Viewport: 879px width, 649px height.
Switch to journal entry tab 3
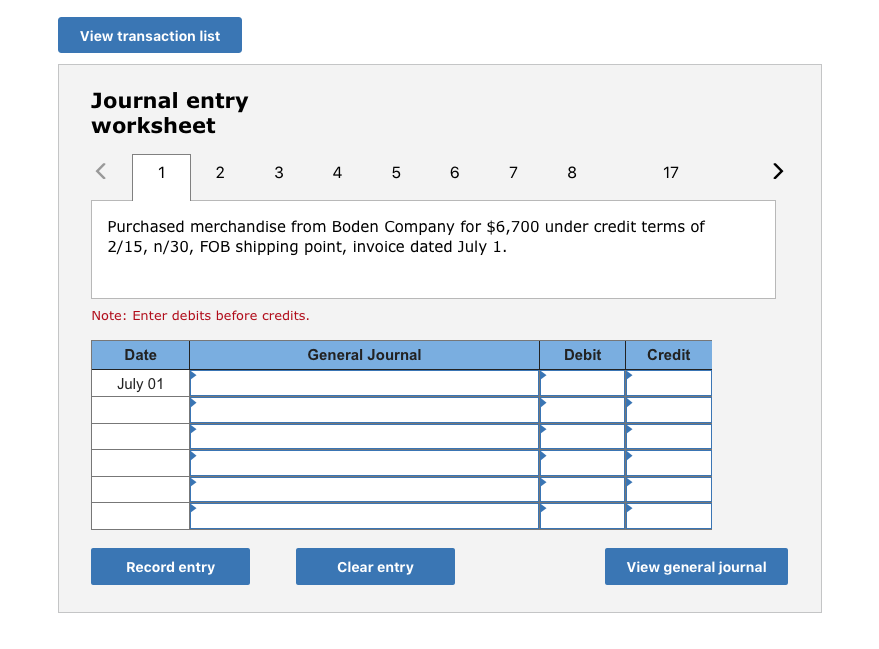pyautogui.click(x=279, y=173)
